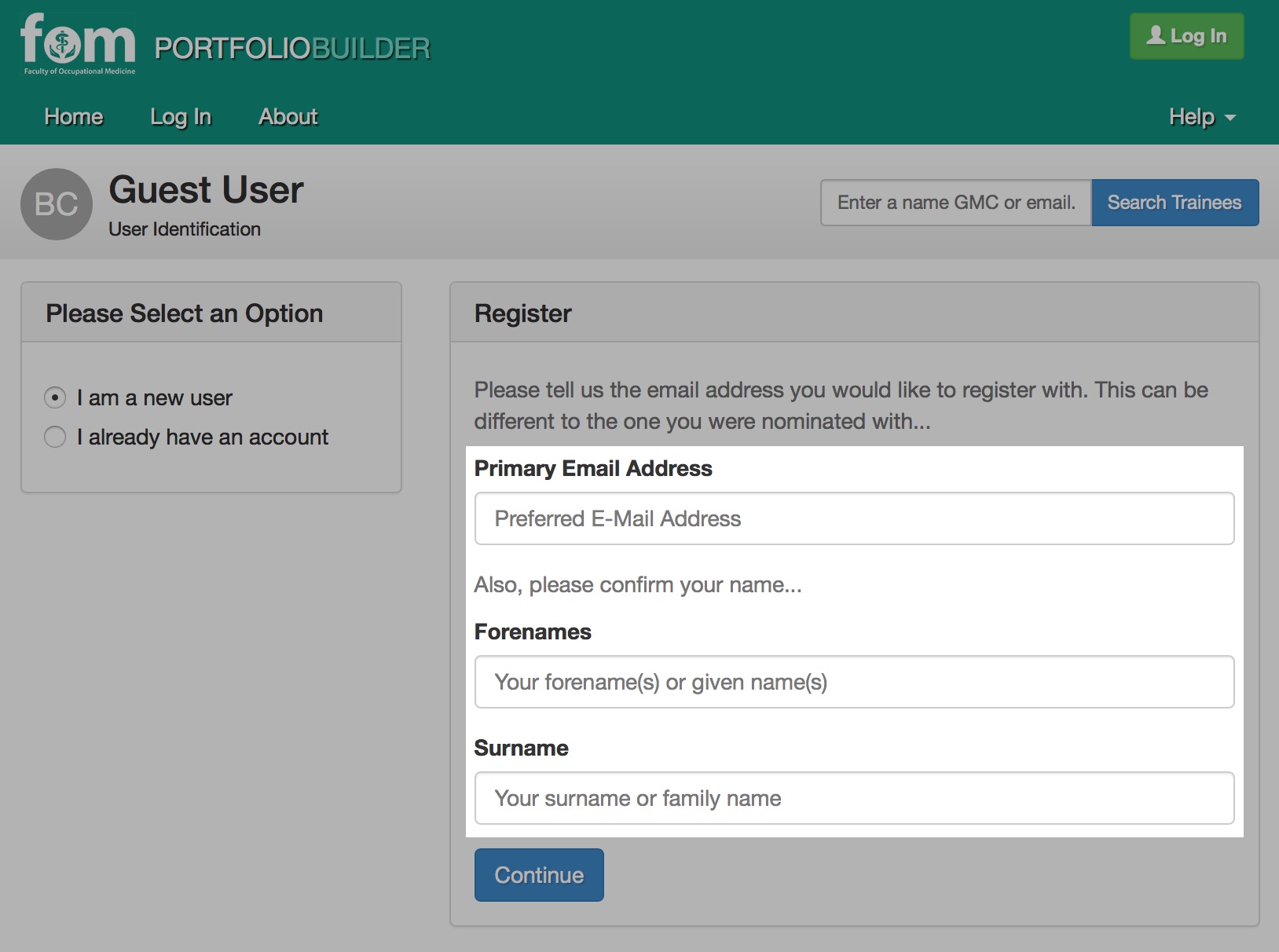
Task: Click the Continue button
Action: (539, 875)
